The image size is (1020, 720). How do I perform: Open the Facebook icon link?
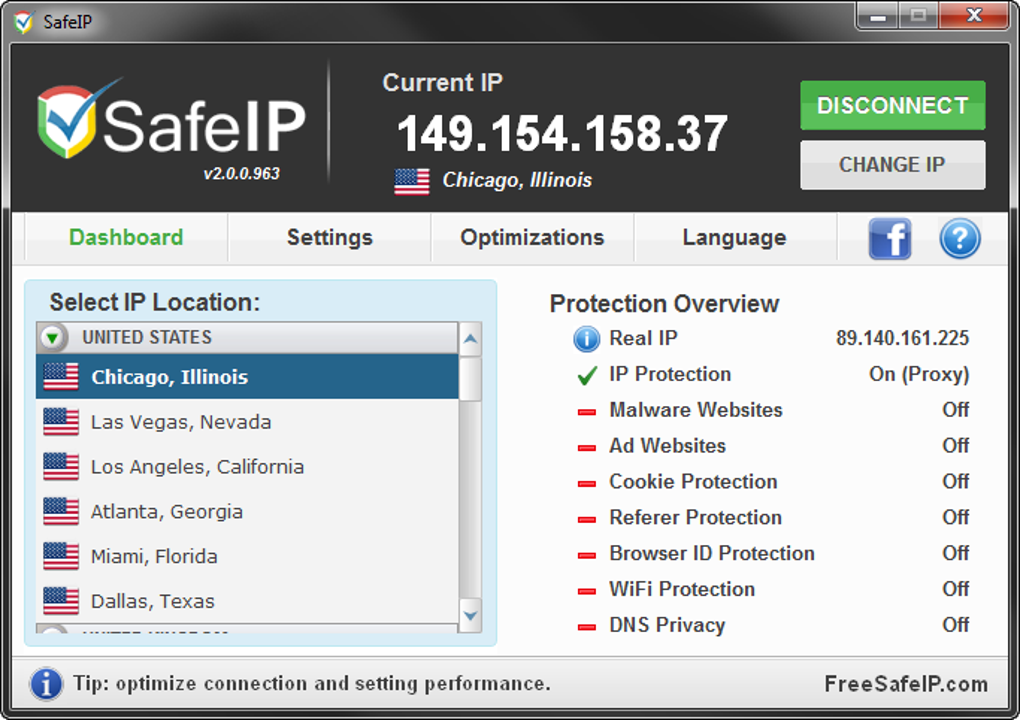click(890, 239)
